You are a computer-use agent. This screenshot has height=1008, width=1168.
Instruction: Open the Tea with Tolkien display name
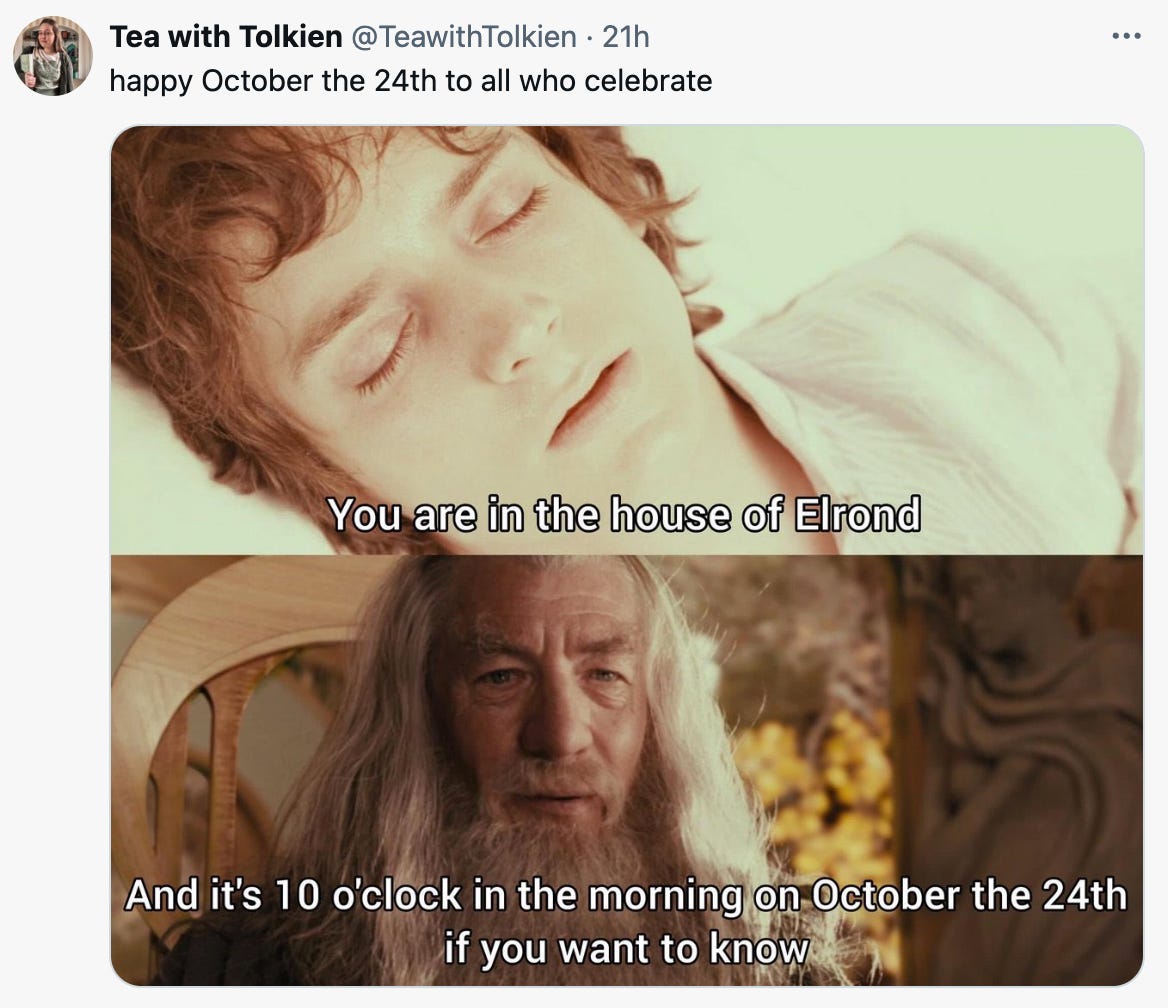[226, 37]
